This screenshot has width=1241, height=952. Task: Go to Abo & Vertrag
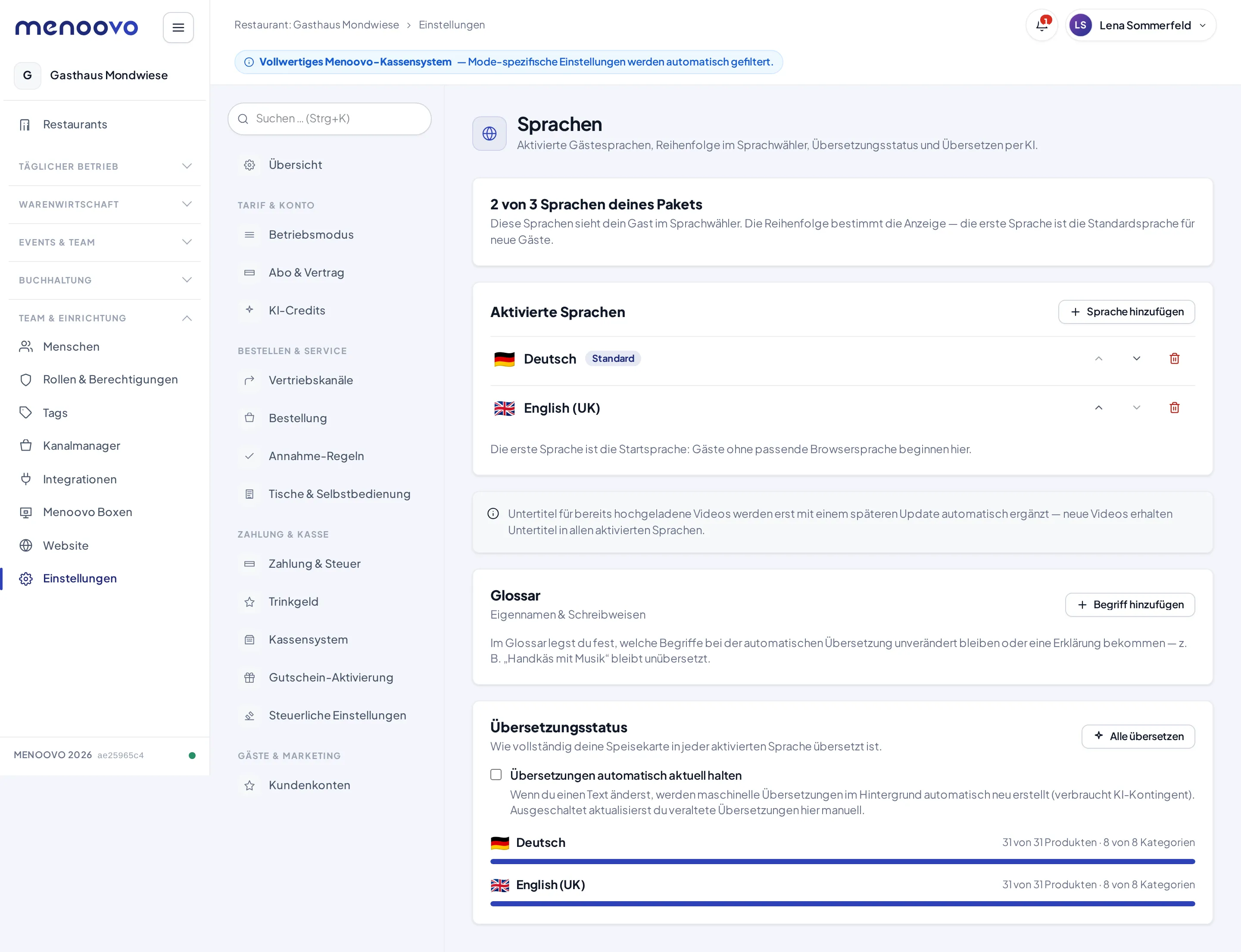point(329,273)
